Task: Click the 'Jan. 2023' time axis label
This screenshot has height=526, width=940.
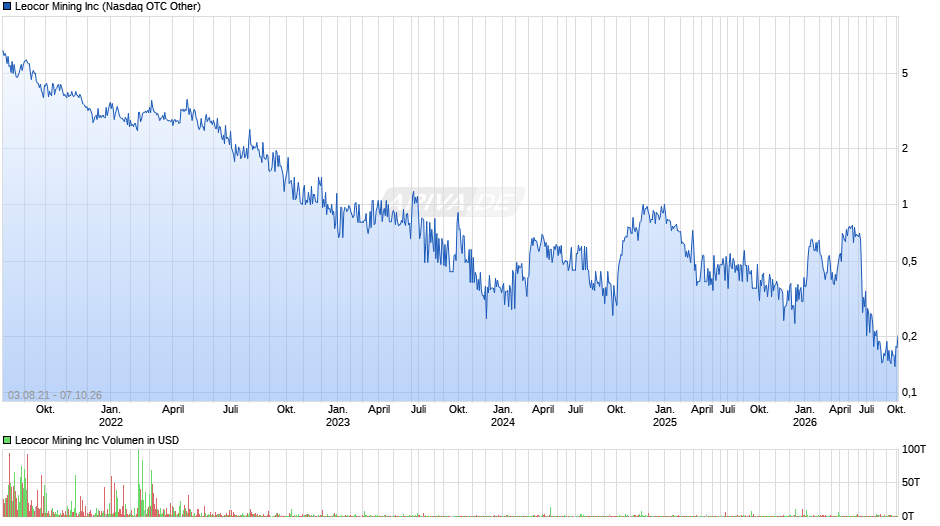Action: [x=338, y=416]
